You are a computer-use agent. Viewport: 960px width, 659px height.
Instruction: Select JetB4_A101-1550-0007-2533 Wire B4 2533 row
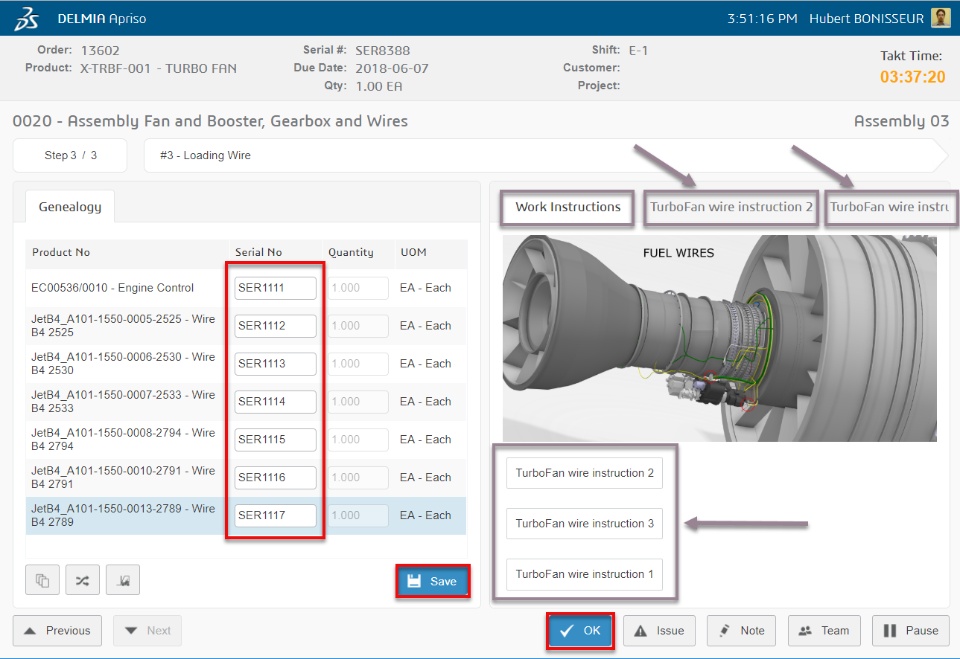coord(246,402)
